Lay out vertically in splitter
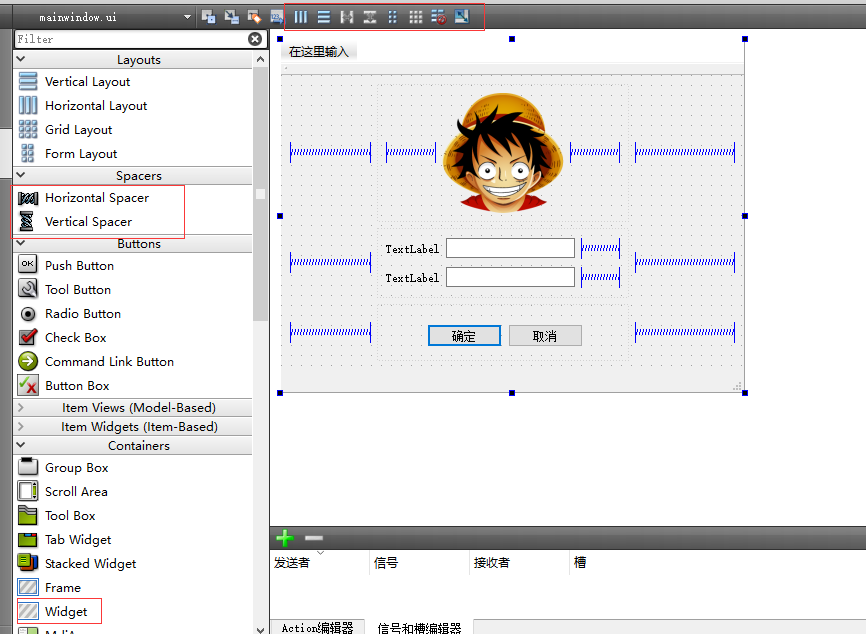 tap(370, 17)
